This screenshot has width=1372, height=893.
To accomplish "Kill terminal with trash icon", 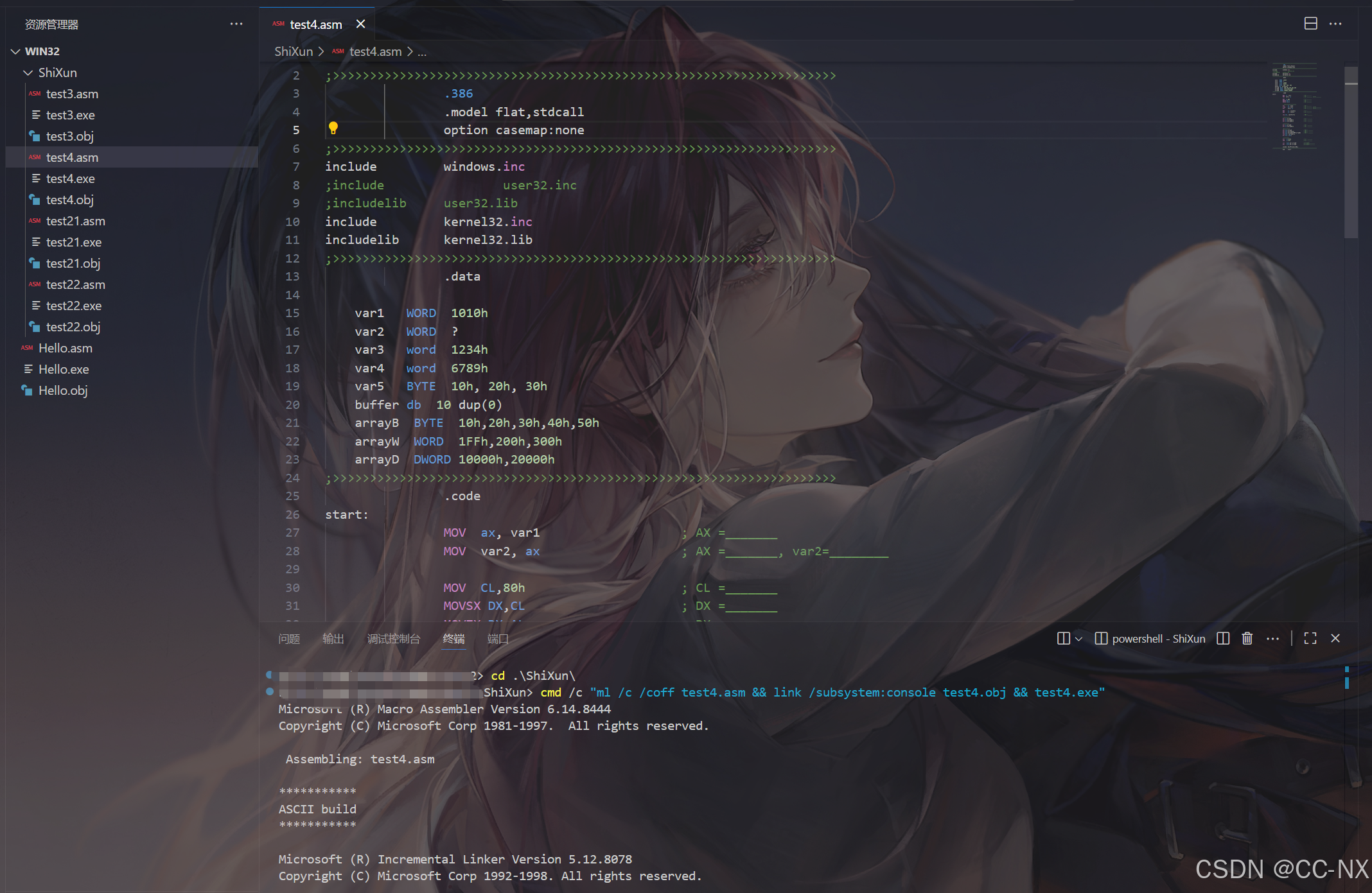I will click(x=1247, y=638).
